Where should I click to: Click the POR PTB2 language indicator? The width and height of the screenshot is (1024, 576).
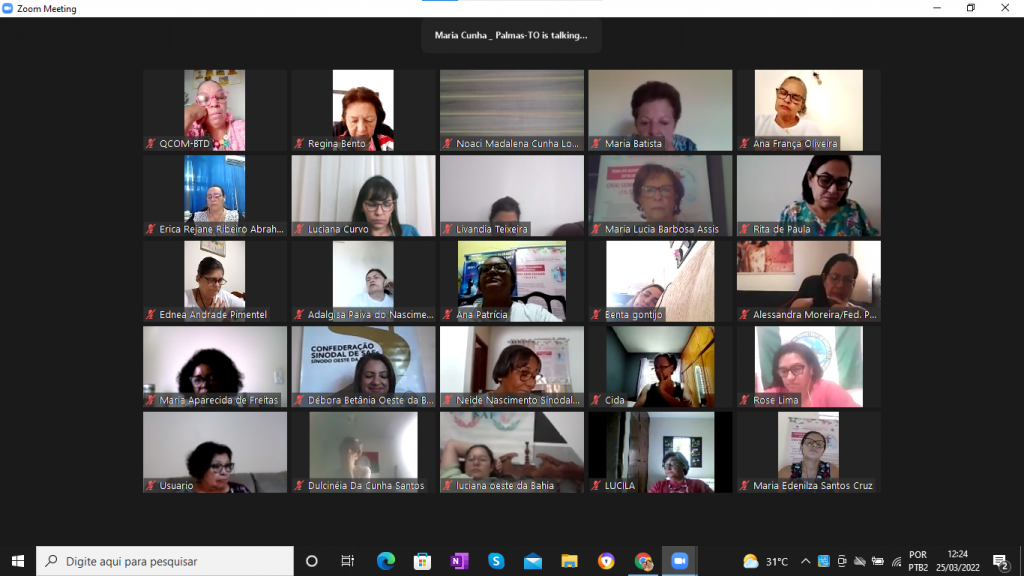click(917, 561)
